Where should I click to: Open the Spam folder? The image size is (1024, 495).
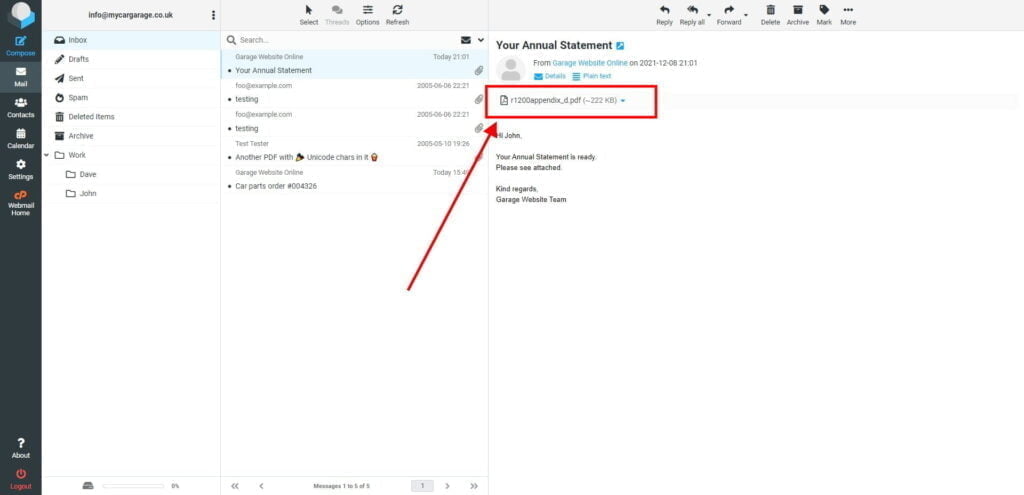131,97
